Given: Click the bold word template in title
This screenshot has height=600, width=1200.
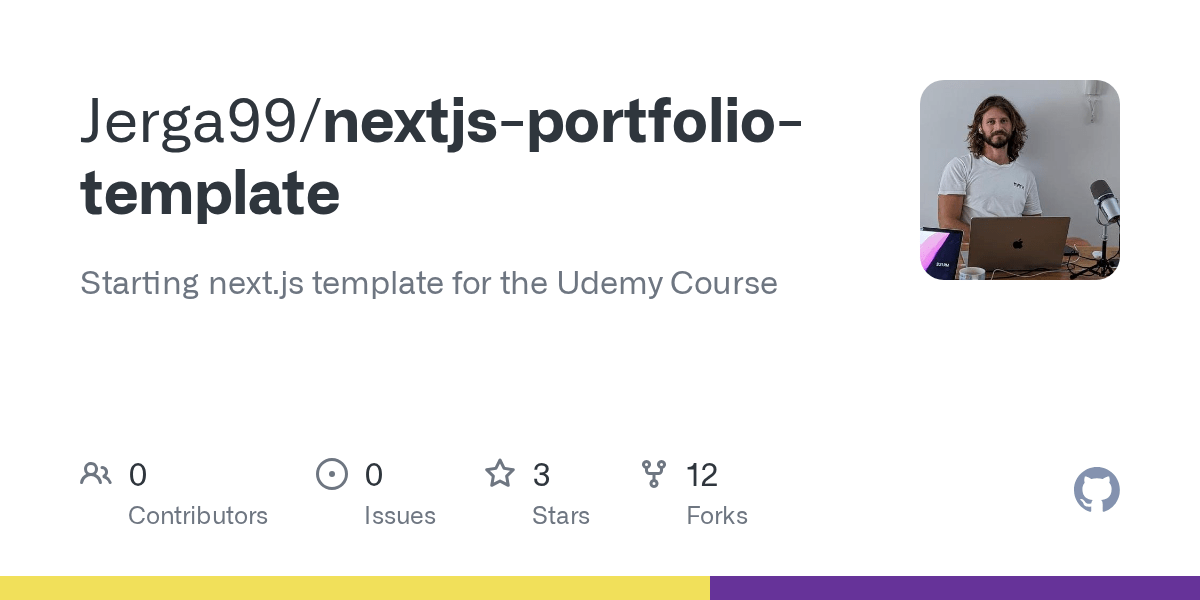Looking at the screenshot, I should (210, 194).
